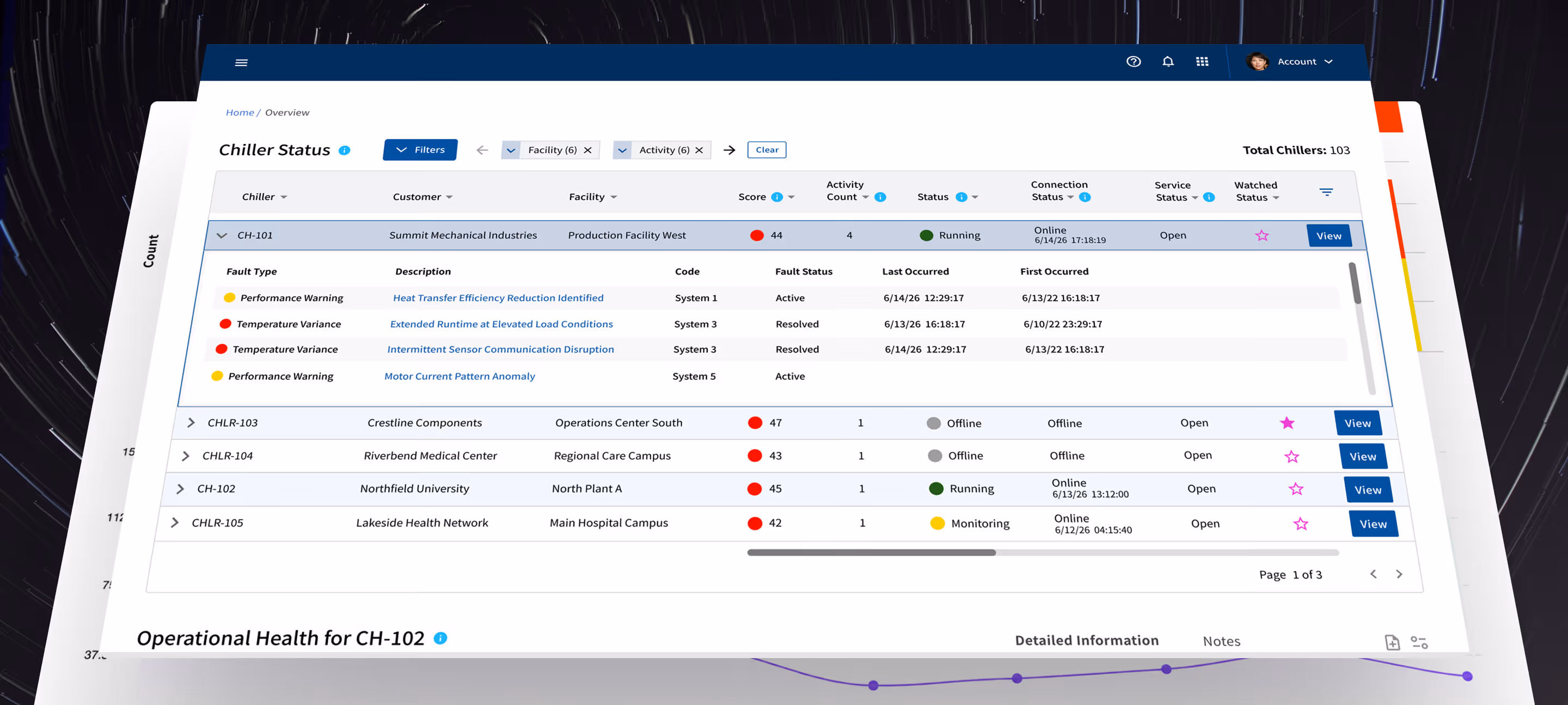This screenshot has width=1568, height=705.
Task: Click Status column info icon
Action: 961,197
